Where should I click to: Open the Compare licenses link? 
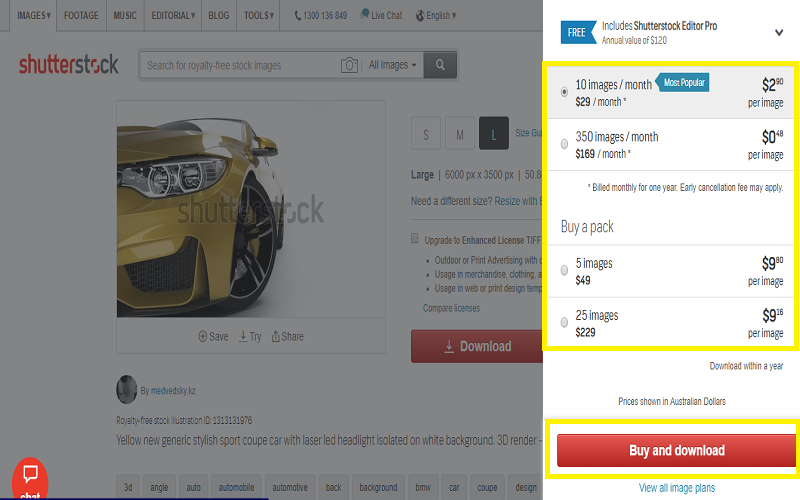(451, 308)
